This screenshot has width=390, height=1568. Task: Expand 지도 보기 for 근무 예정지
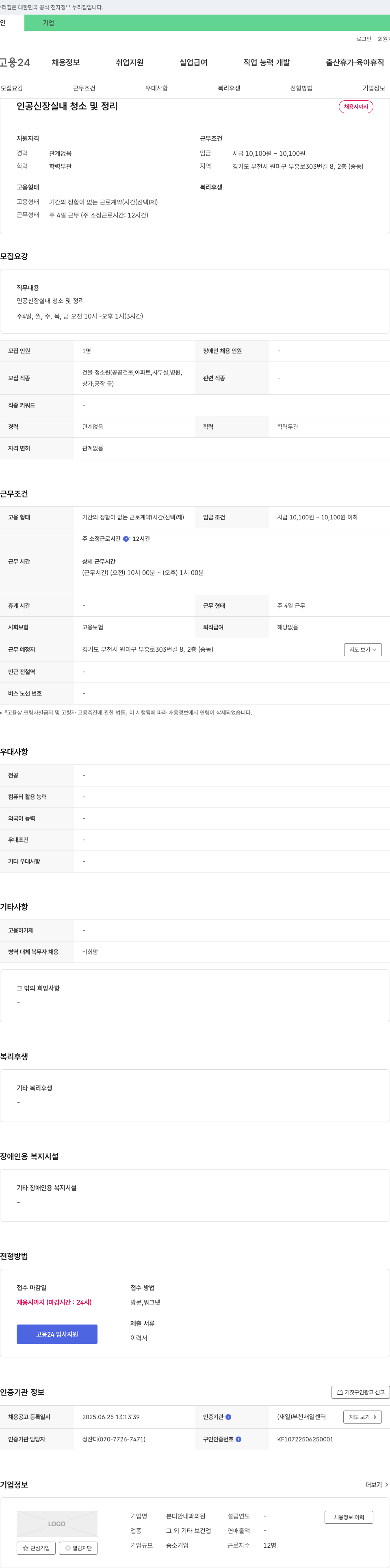362,649
